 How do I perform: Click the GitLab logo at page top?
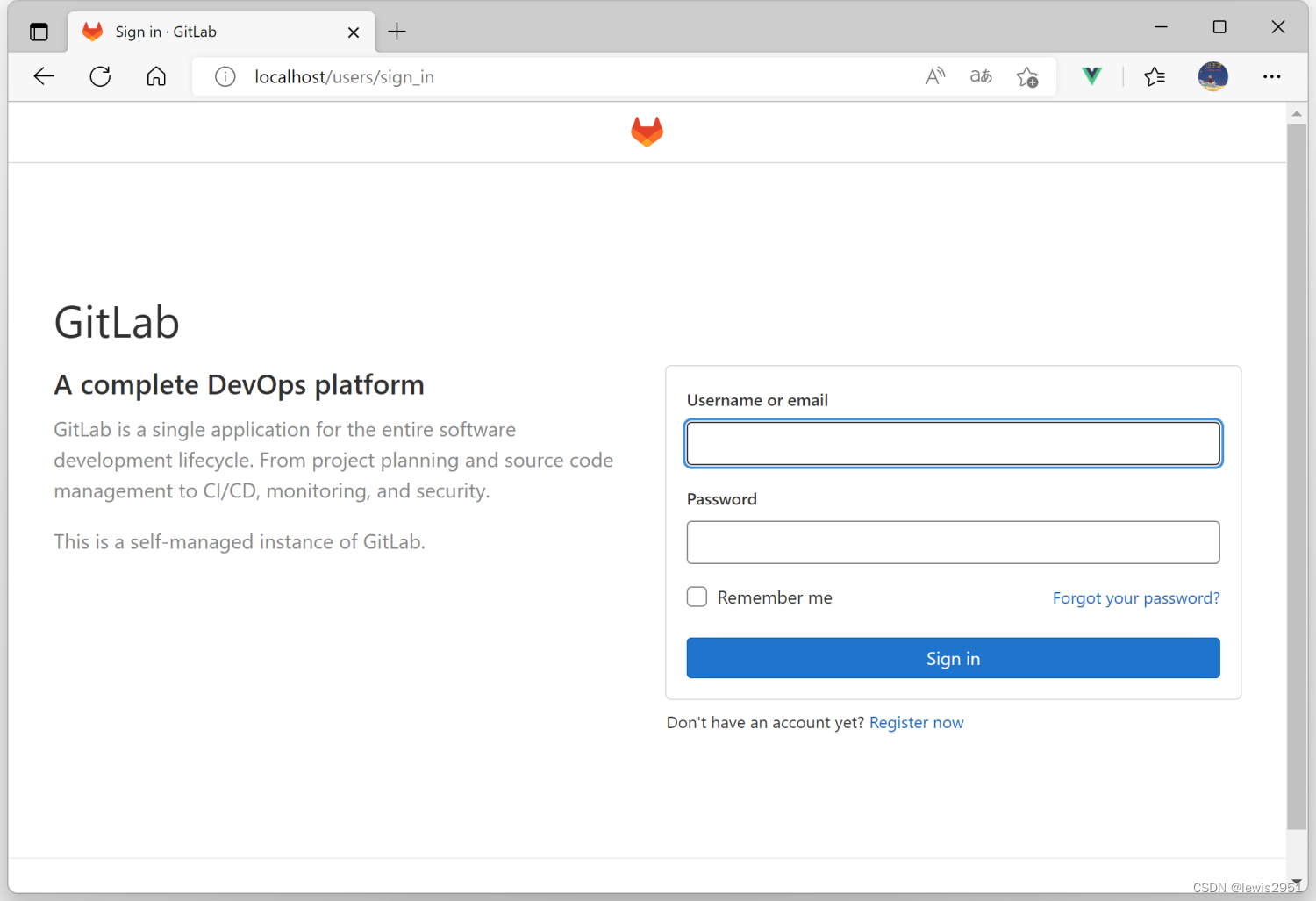point(647,132)
